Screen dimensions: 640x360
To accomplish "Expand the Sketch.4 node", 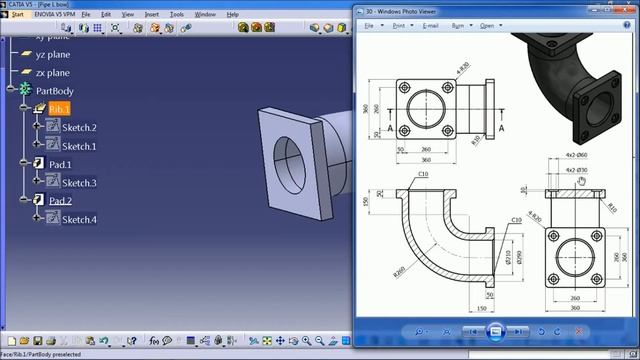I will (37, 218).
